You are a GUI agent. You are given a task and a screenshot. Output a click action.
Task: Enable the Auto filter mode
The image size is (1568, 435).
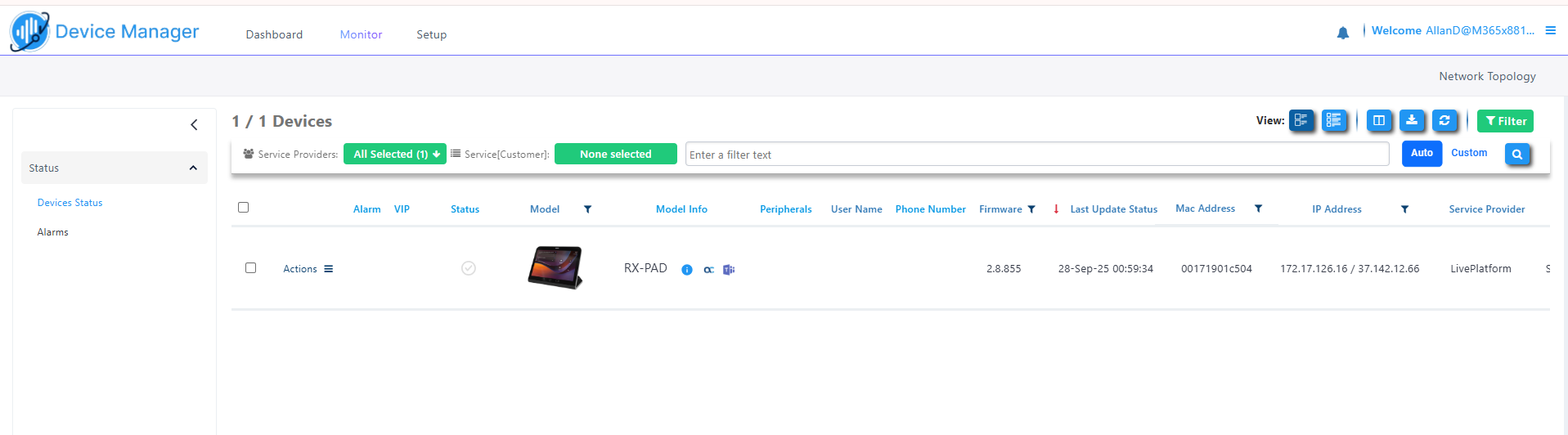point(1422,154)
